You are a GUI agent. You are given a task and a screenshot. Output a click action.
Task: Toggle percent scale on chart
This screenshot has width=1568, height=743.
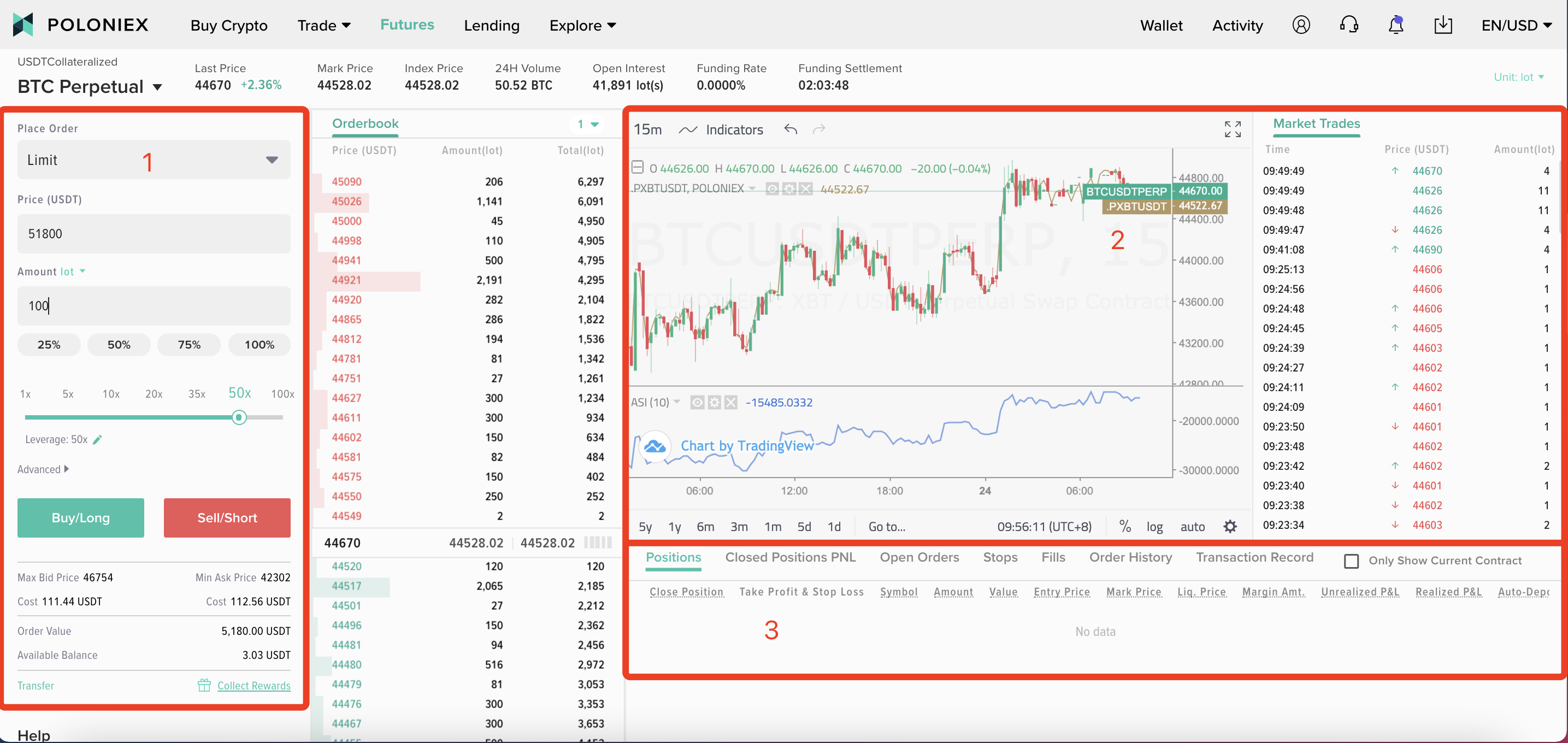[x=1125, y=526]
